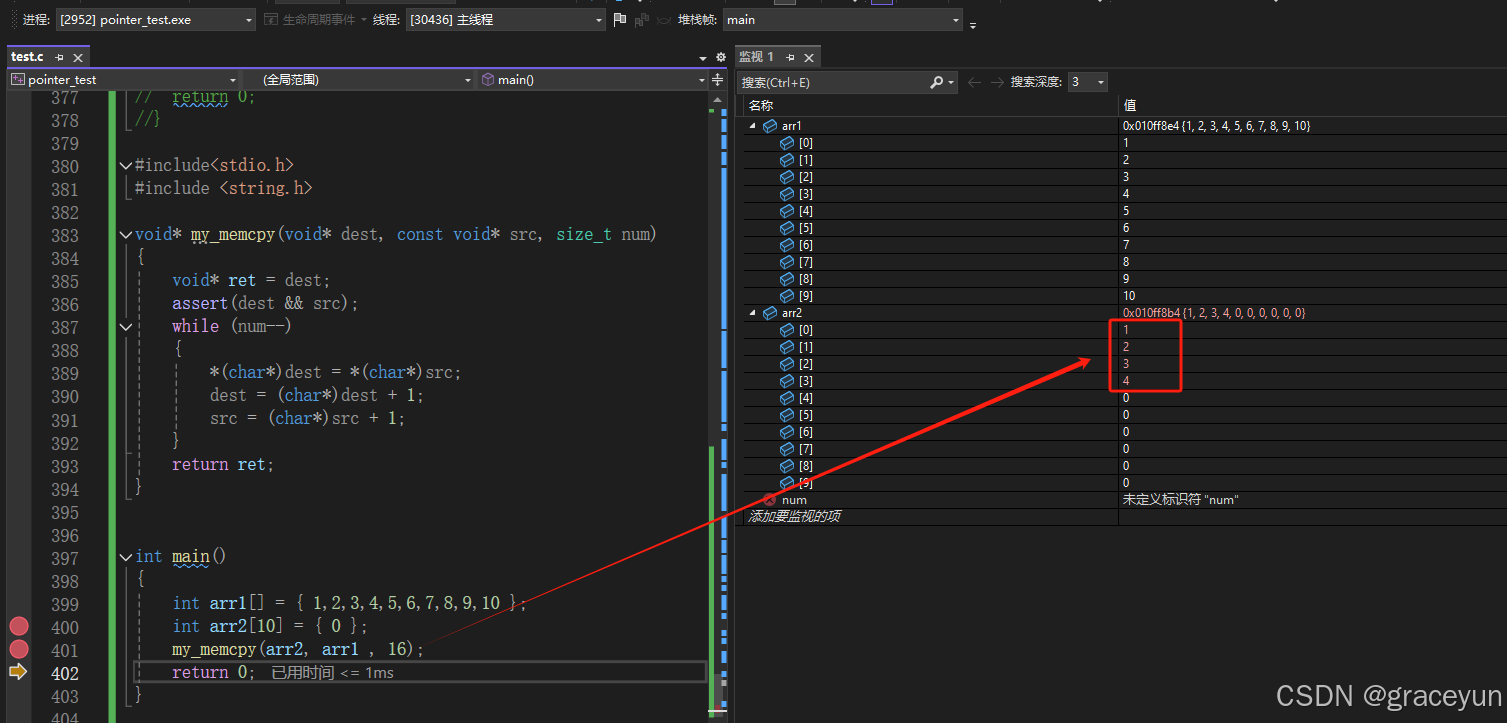
Task: Click the error icon beside num
Action: (769, 500)
